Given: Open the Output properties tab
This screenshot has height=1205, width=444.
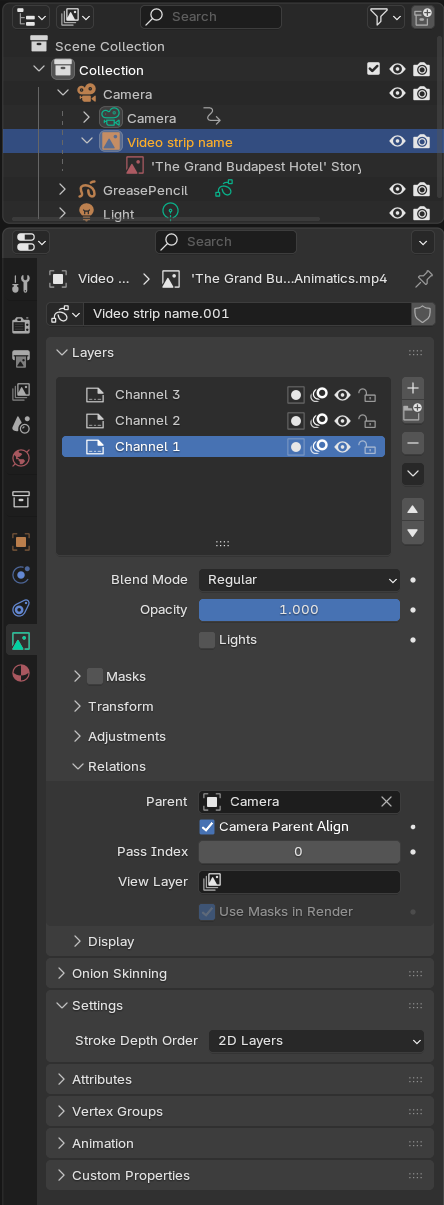Looking at the screenshot, I should 21,358.
